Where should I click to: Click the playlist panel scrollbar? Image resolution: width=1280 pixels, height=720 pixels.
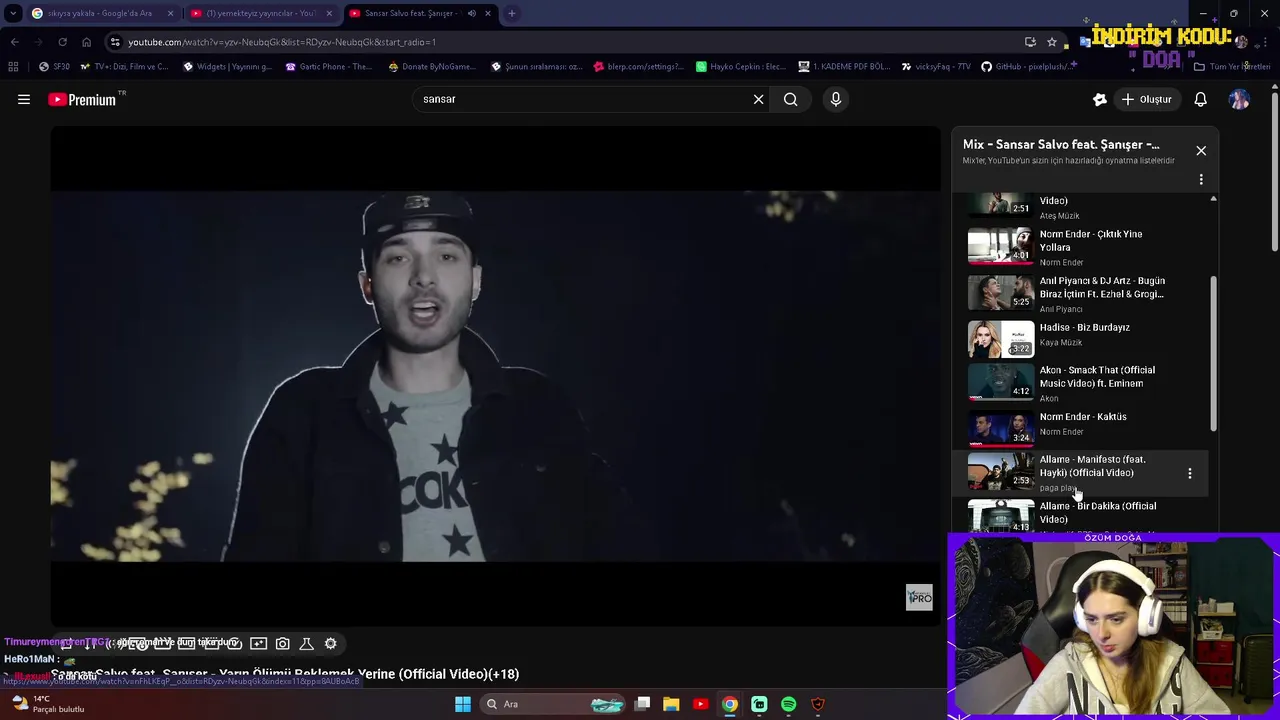click(1214, 354)
